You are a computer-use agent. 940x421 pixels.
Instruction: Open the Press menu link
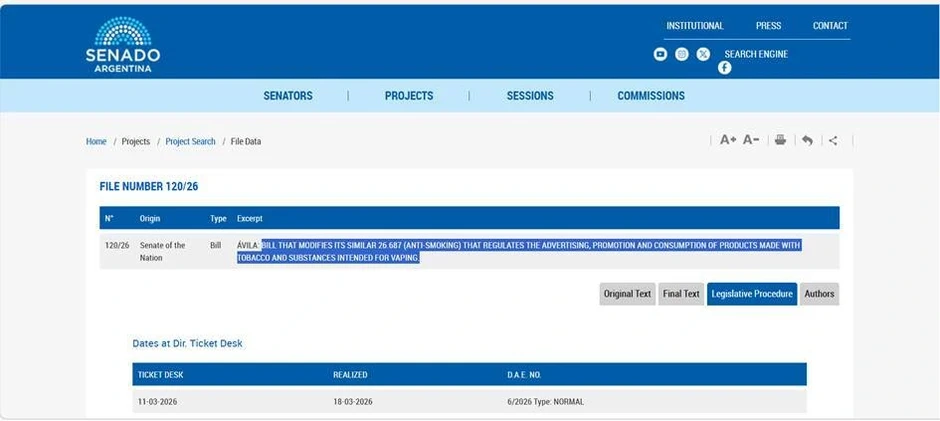(x=768, y=26)
